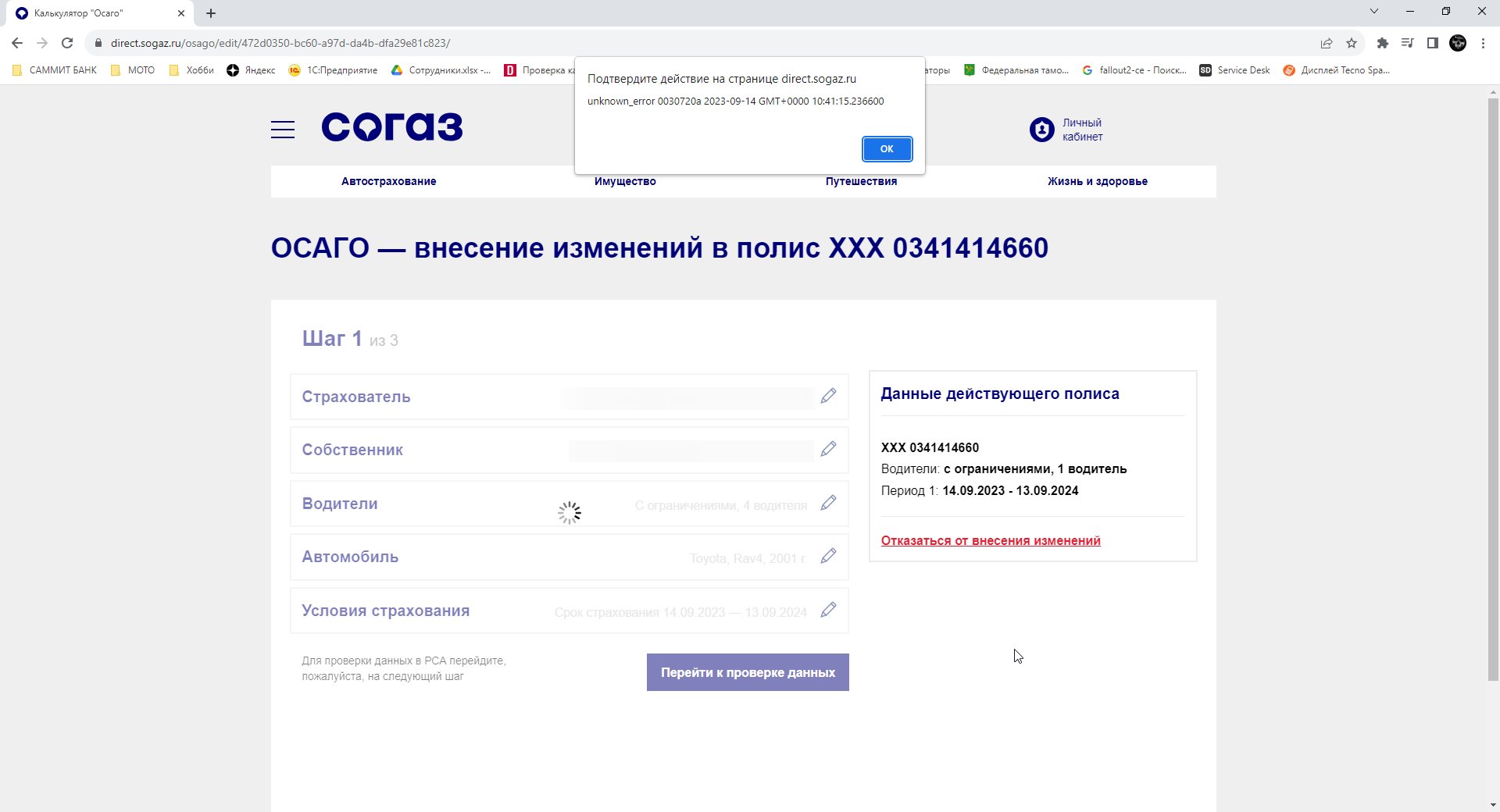Viewport: 1500px width, 812px height.
Task: Edit Условия страхования with pencil icon
Action: point(828,610)
